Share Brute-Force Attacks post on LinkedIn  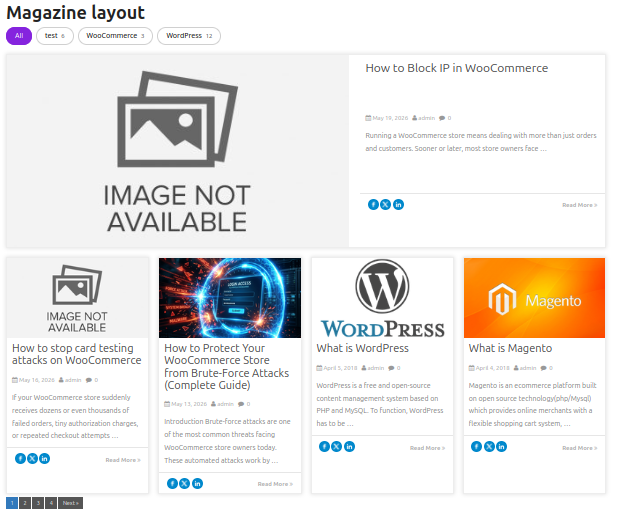197,483
